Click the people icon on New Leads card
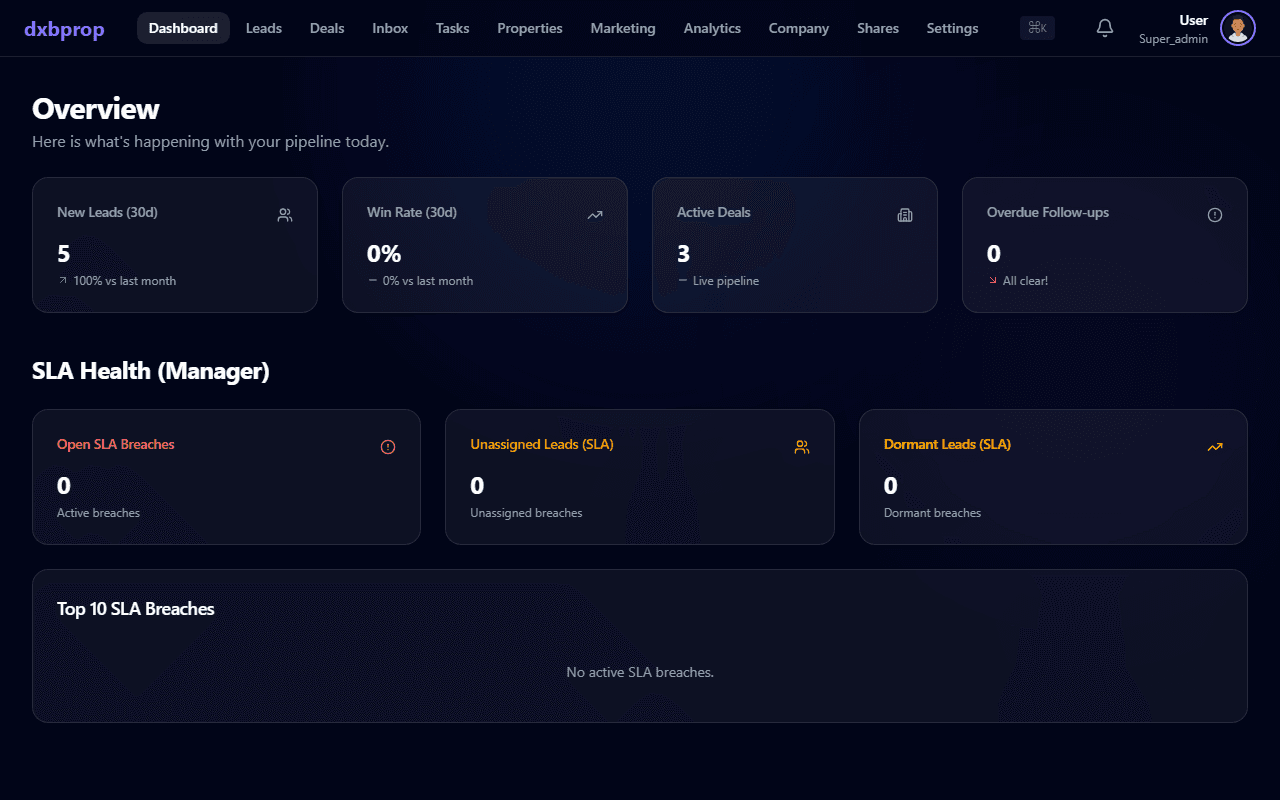 285,215
